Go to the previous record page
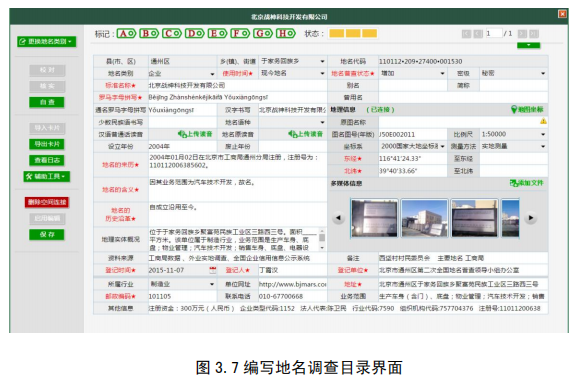This screenshot has width=578, height=381. (x=478, y=34)
